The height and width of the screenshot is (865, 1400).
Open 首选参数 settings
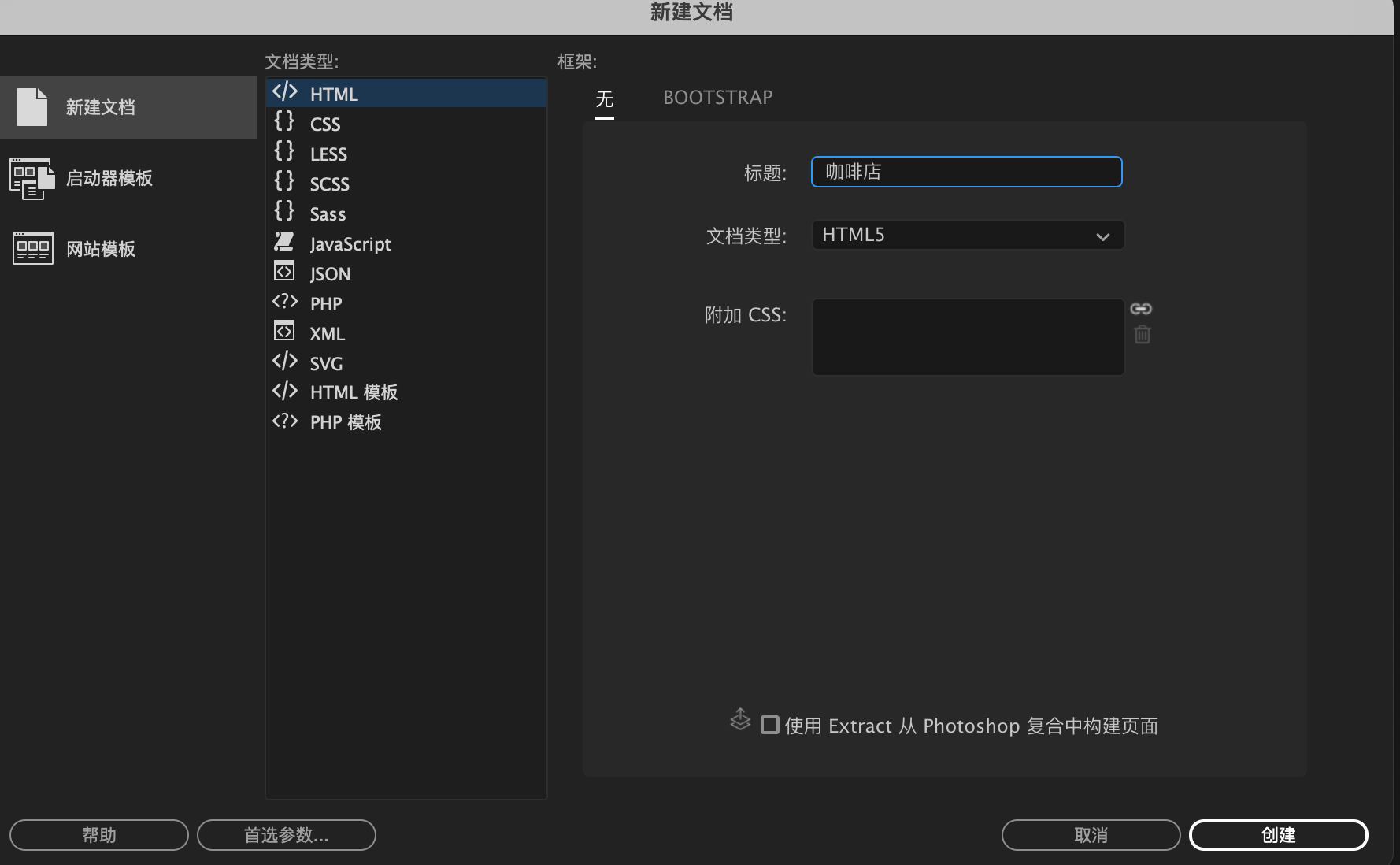[286, 835]
